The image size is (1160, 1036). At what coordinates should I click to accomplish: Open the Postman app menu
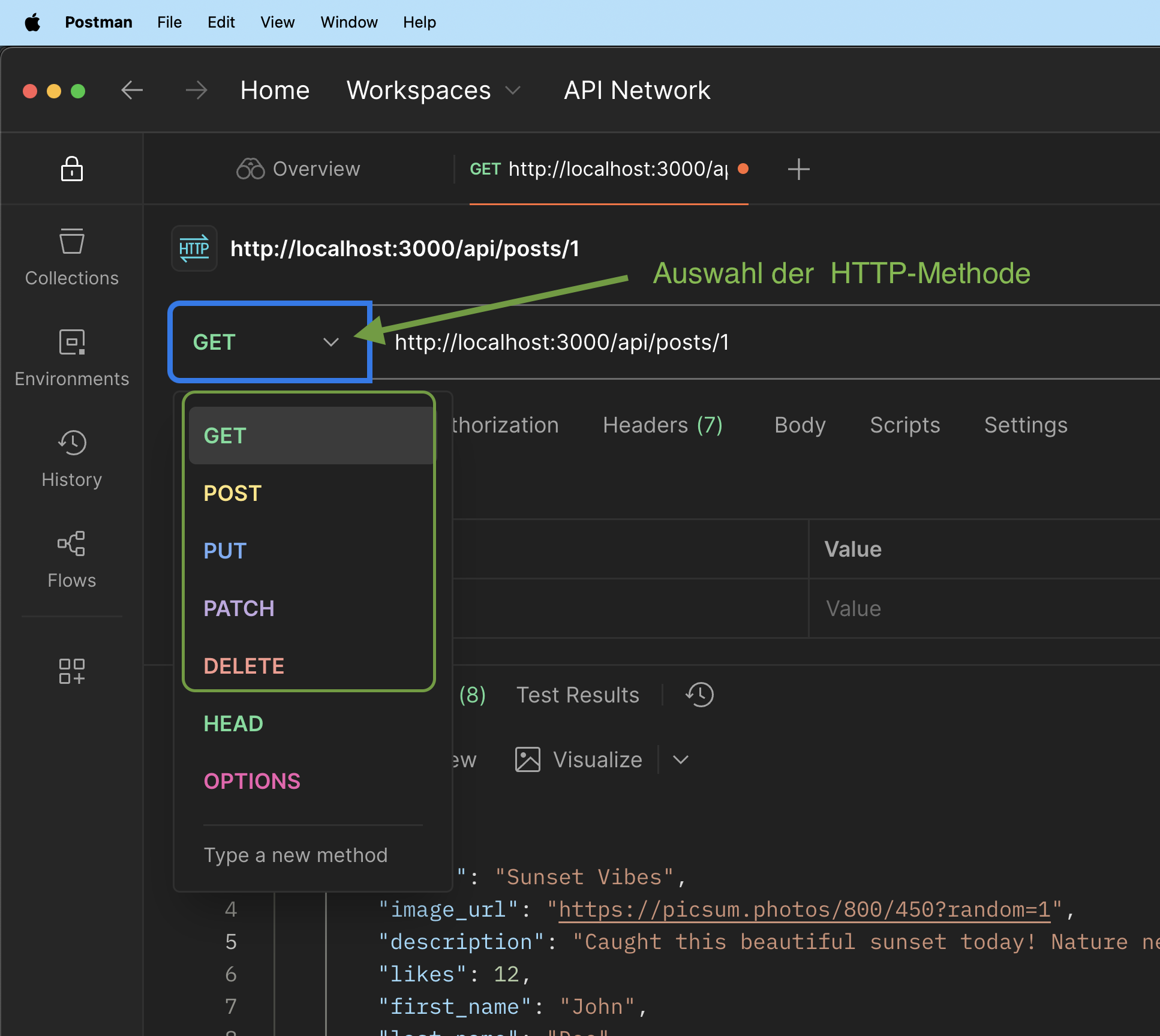[98, 22]
